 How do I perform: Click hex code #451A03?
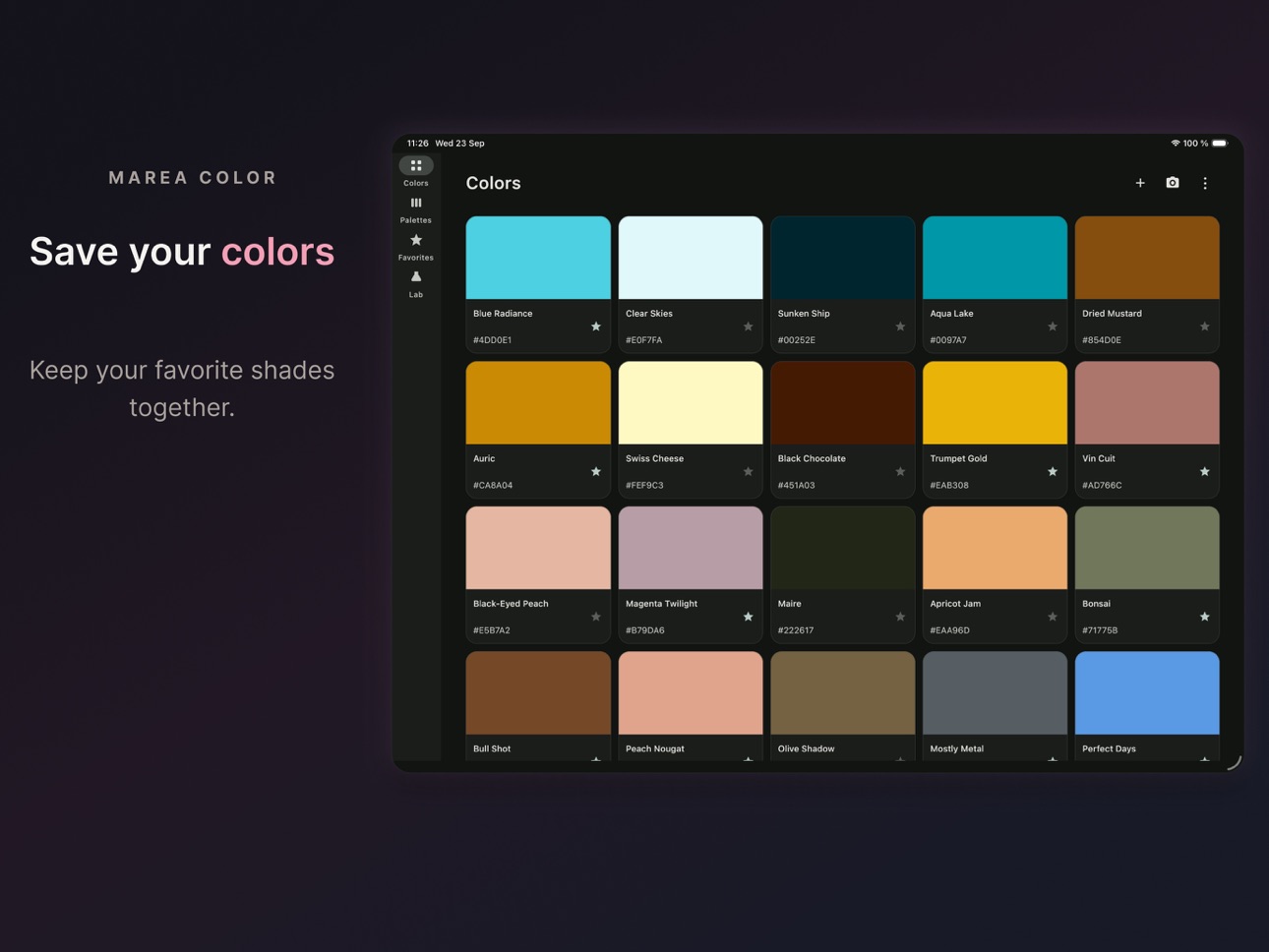797,485
